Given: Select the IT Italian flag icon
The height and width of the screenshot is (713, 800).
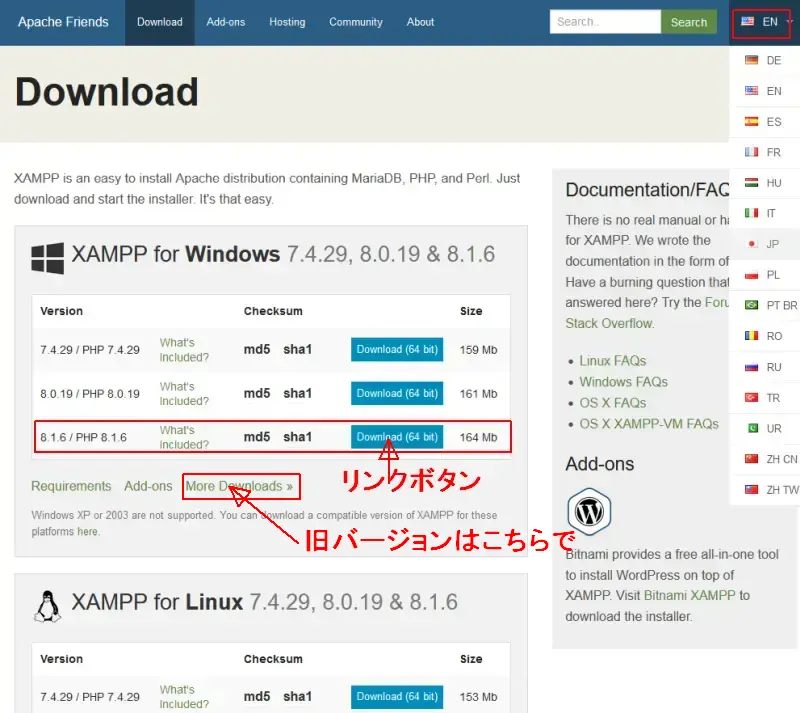Looking at the screenshot, I should 751,213.
